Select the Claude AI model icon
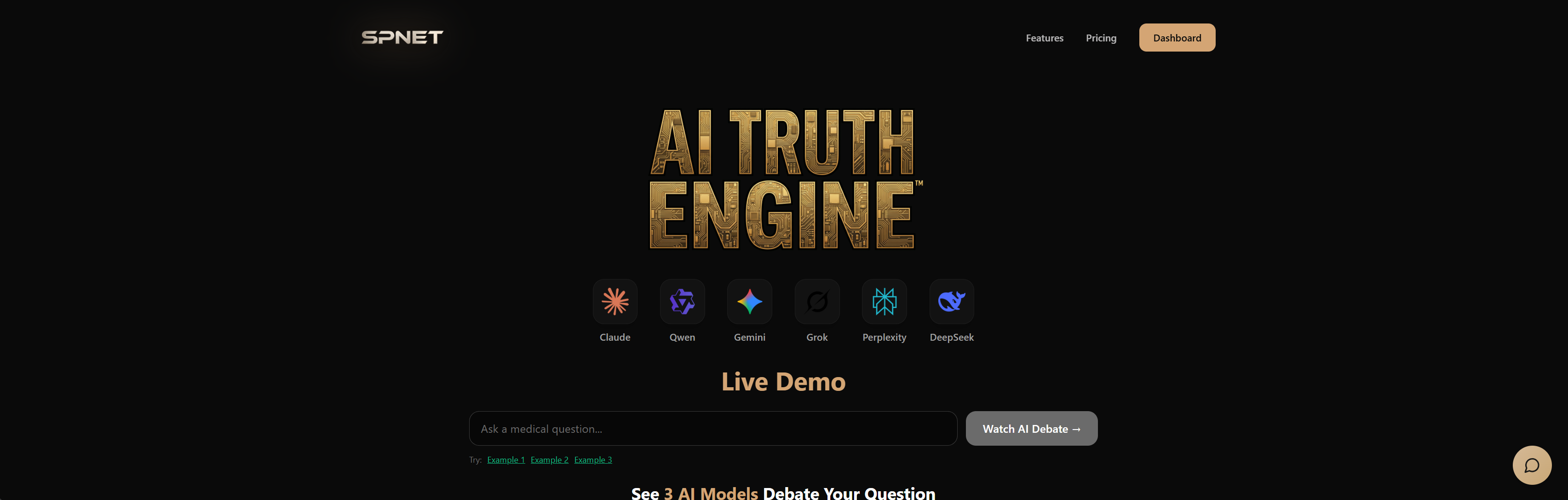Screen dimensions: 1568x500 point(615,301)
